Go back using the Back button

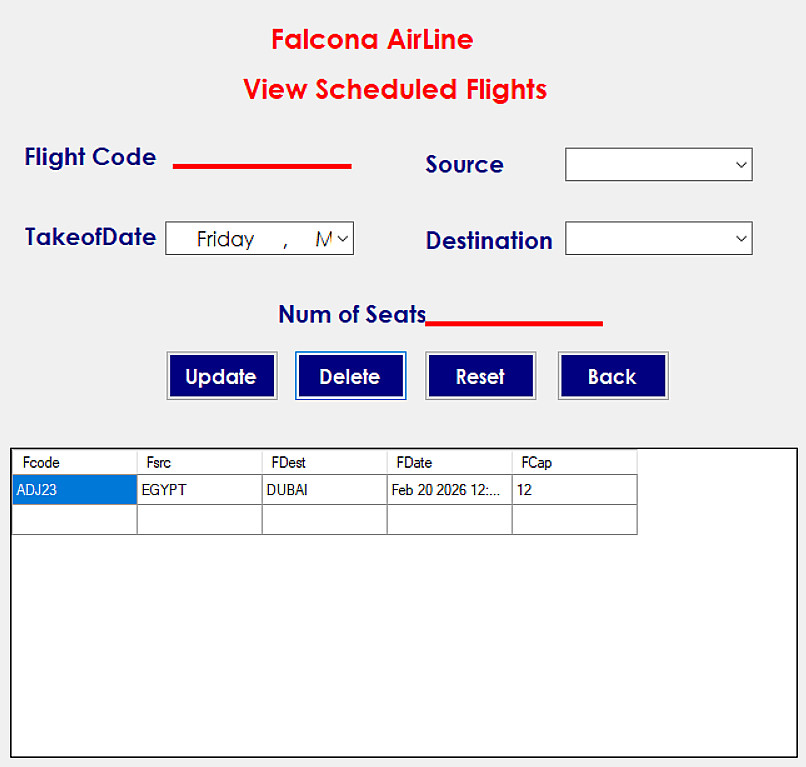[x=612, y=376]
